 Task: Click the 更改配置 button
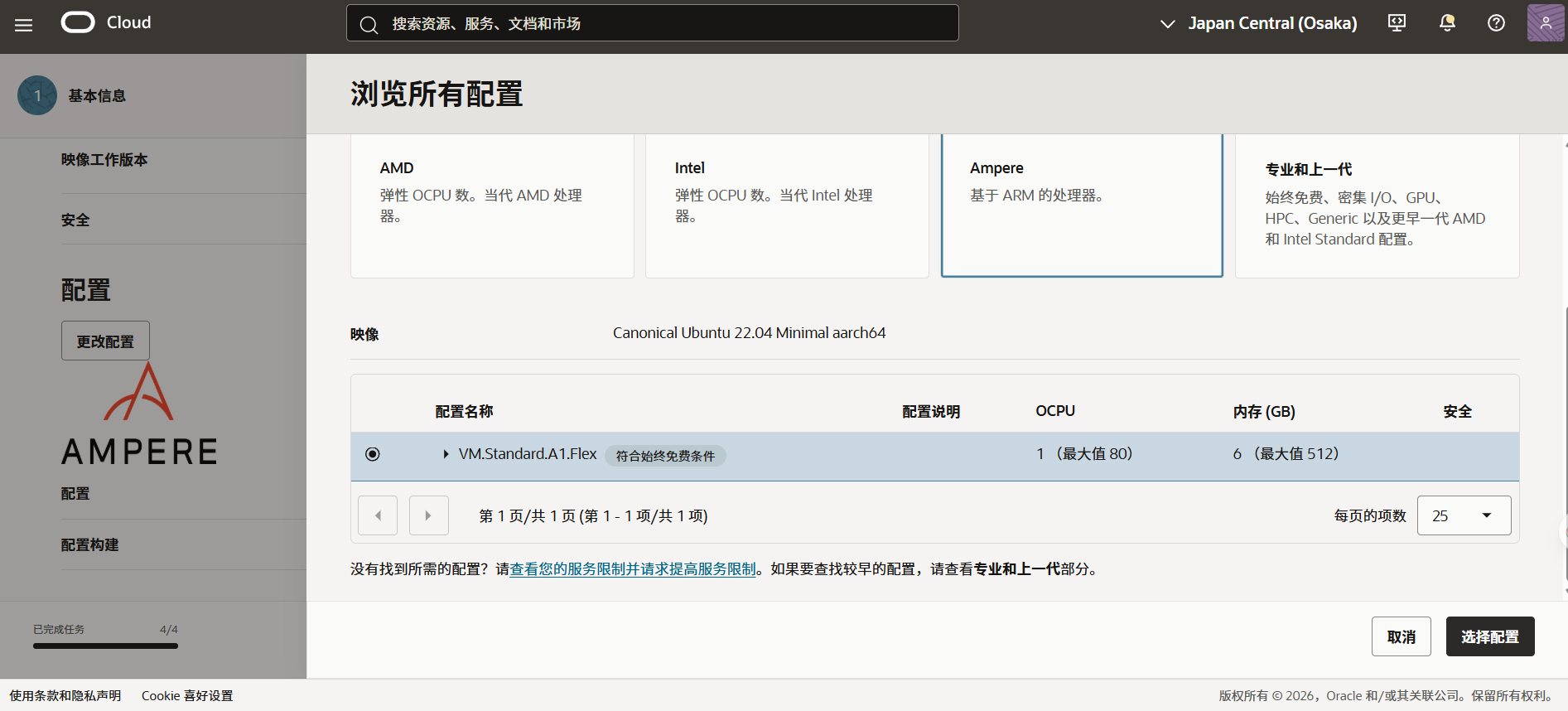105,341
